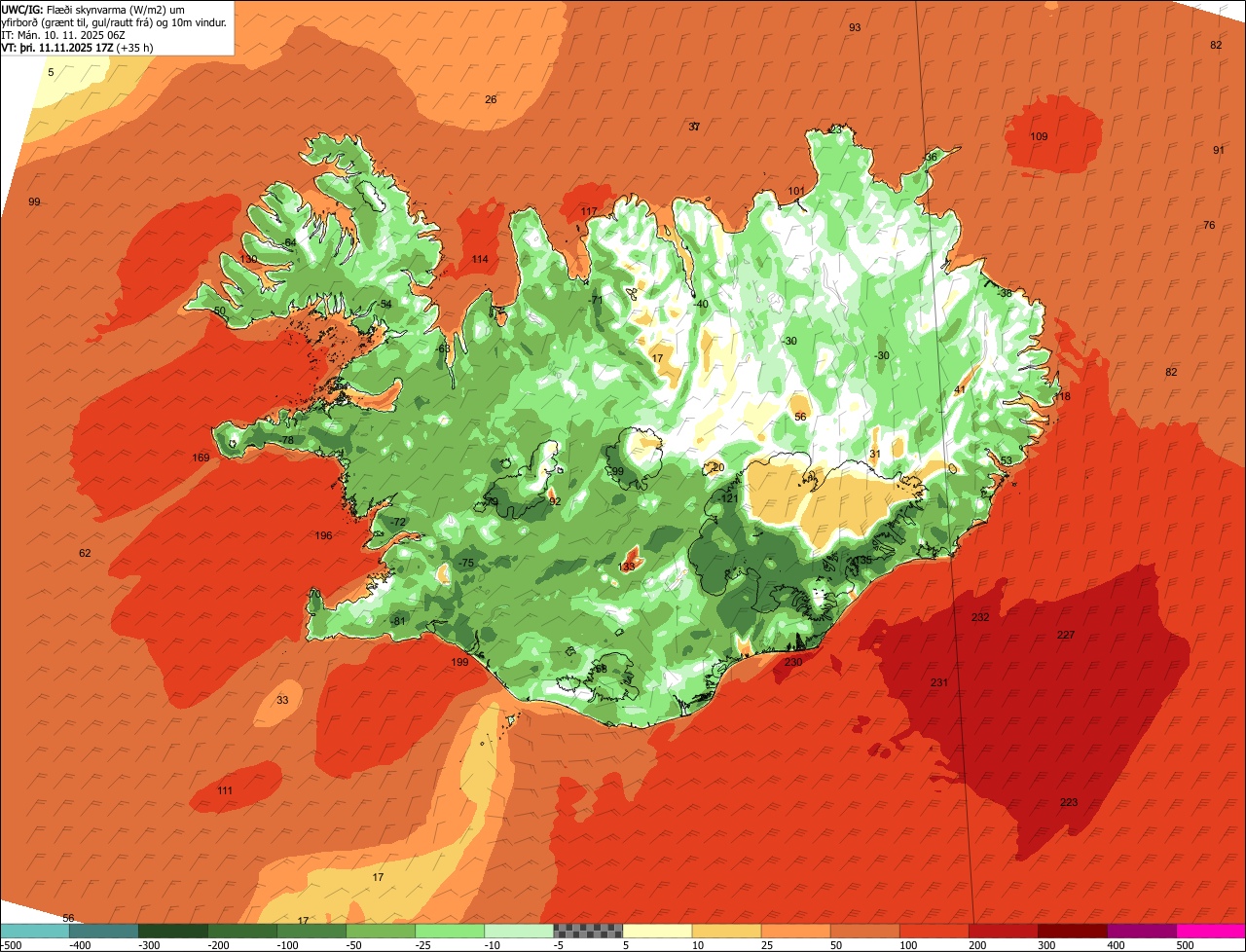Pick the -50 to -25 legend color swatch
Viewport: 1246px width, 952px height.
381,931
